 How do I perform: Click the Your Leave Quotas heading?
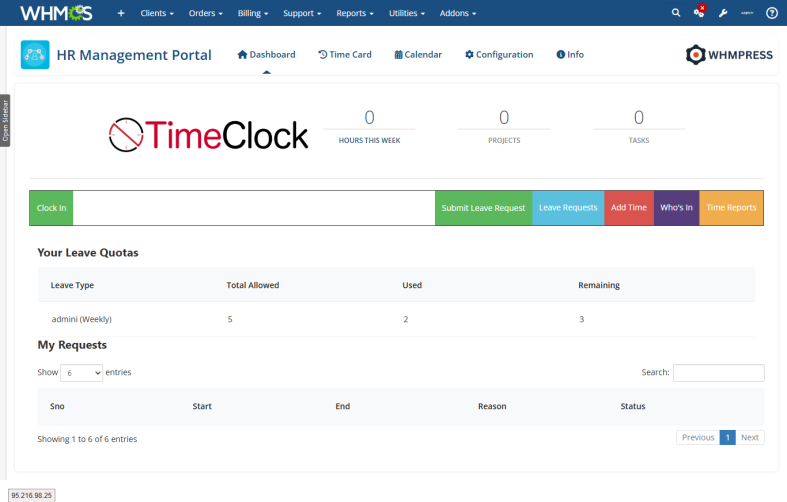click(x=88, y=253)
